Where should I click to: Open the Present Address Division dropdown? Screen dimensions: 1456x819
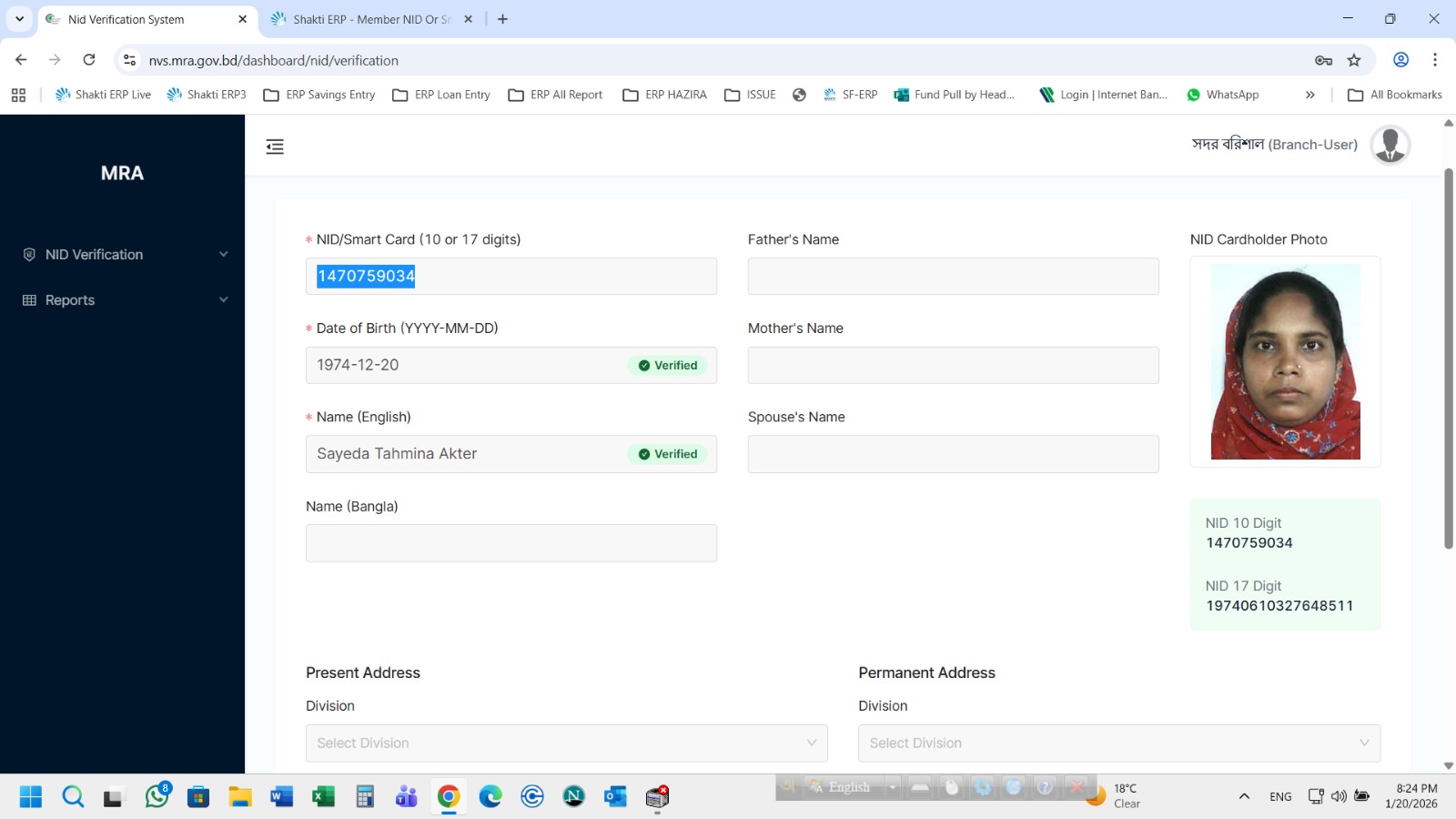[566, 743]
